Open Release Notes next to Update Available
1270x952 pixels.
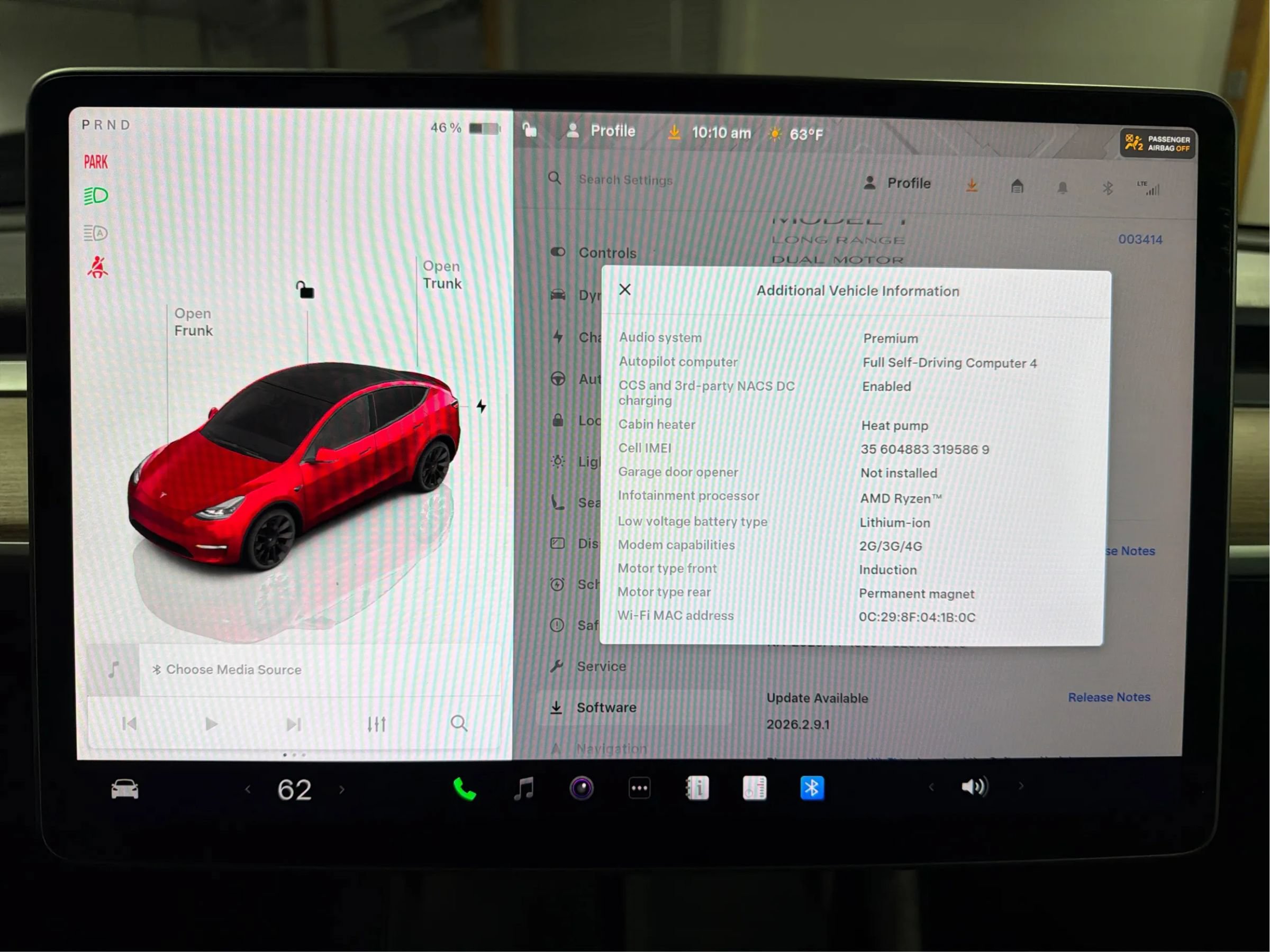click(x=1109, y=697)
